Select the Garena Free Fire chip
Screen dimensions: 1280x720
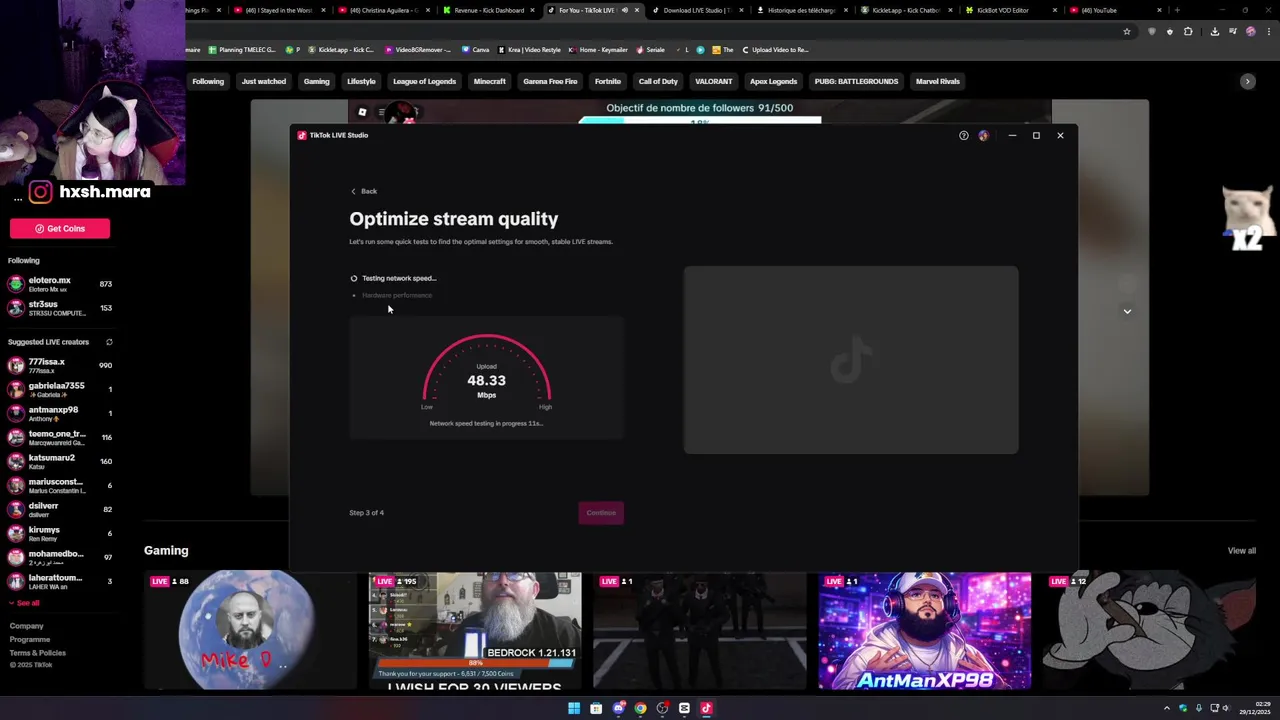click(x=550, y=81)
